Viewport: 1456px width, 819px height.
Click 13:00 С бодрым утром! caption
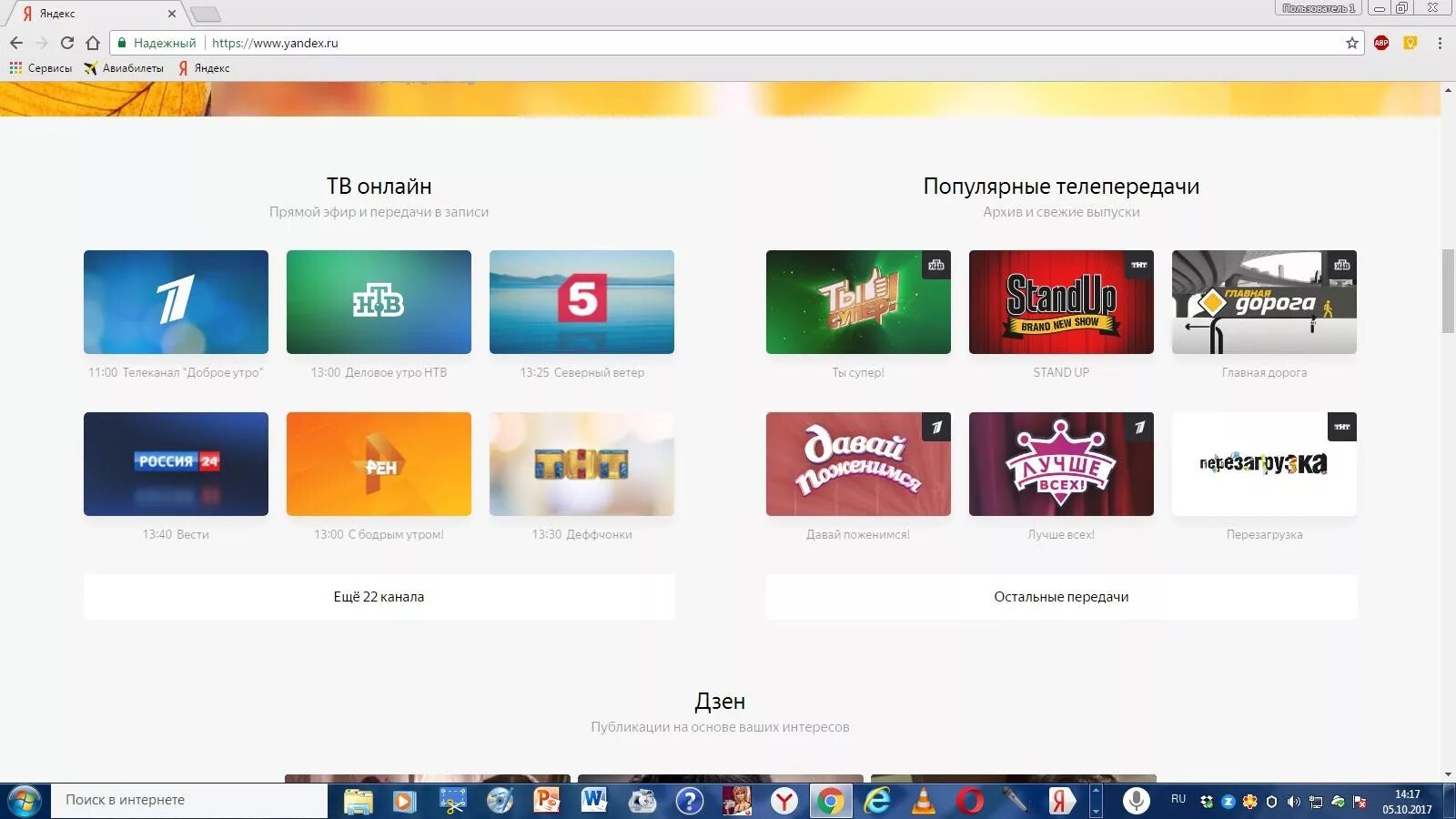coord(379,534)
